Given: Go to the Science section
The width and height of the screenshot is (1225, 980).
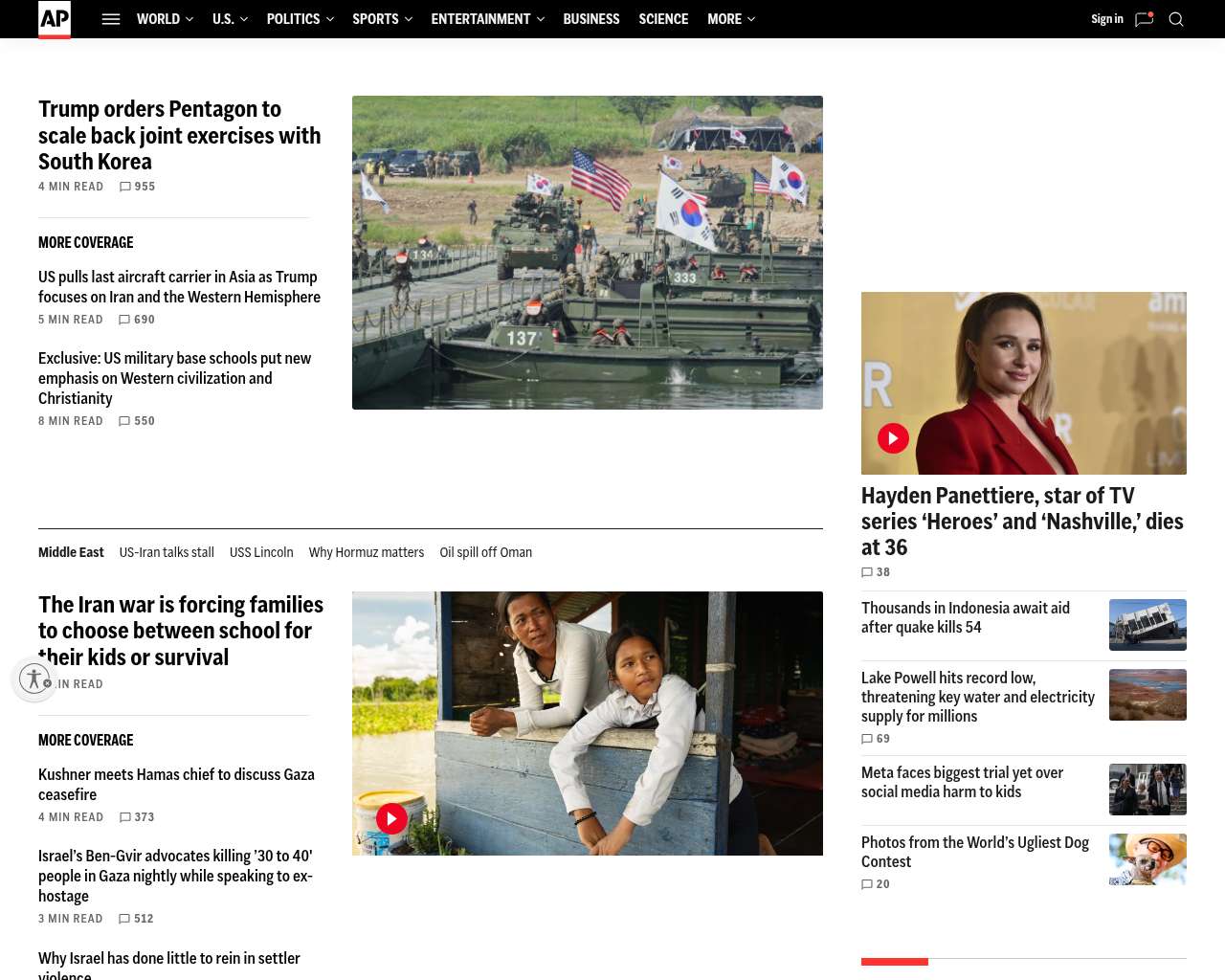Looking at the screenshot, I should point(663,19).
